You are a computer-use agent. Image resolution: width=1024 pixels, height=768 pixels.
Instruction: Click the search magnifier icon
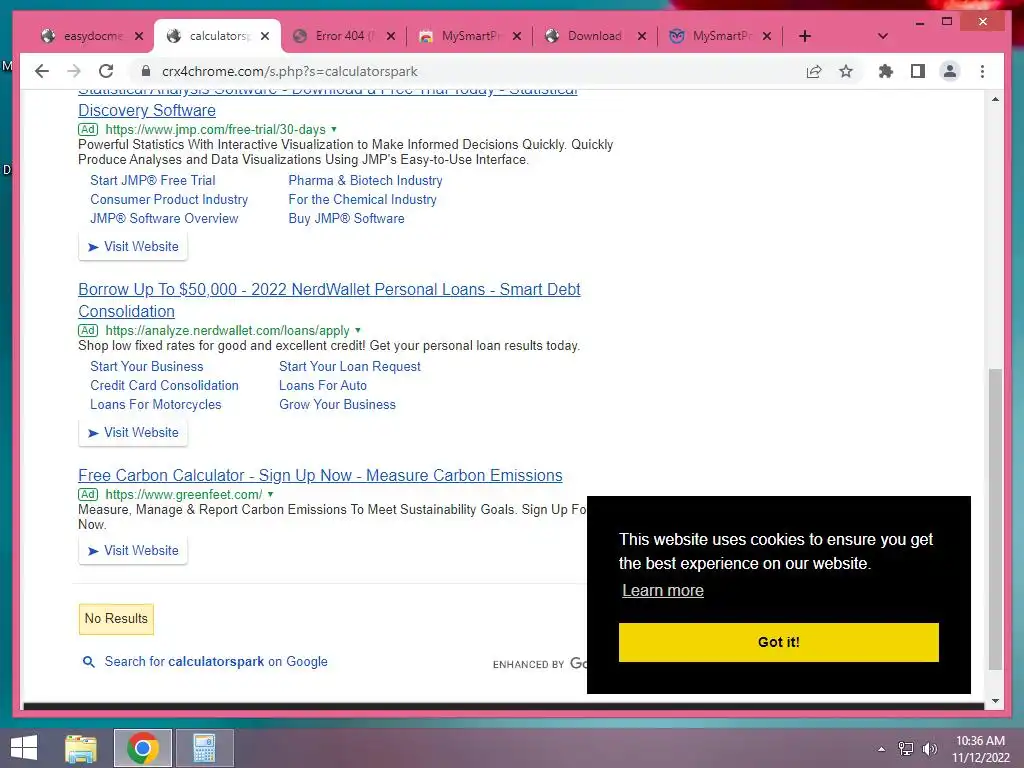click(88, 662)
